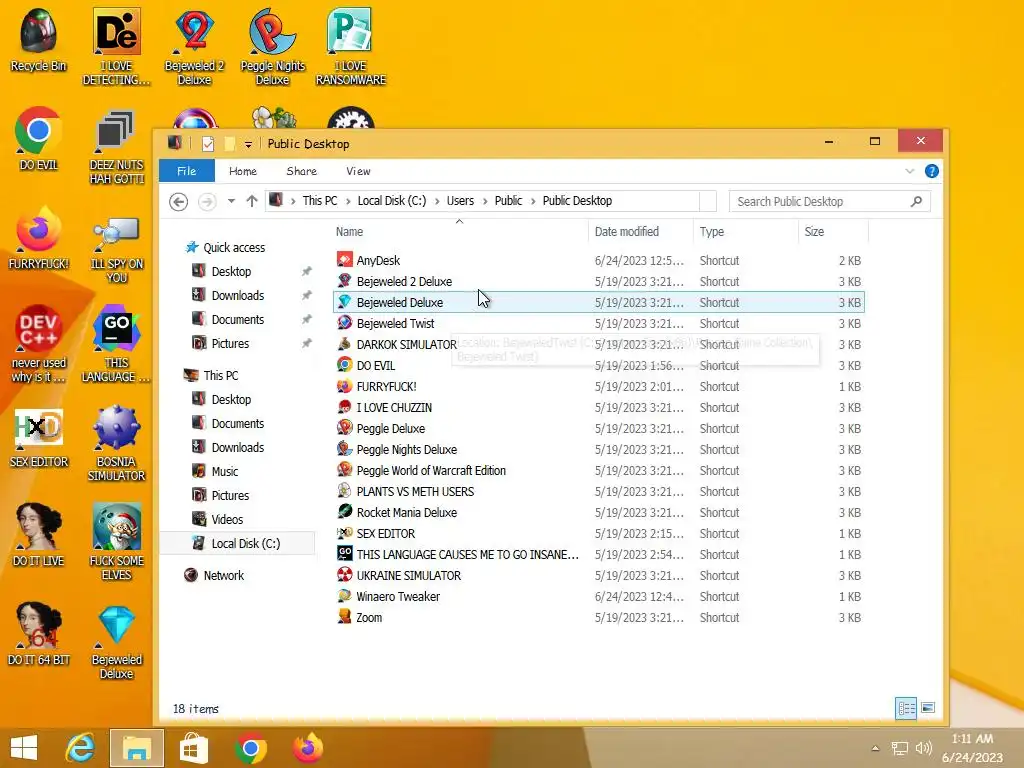The image size is (1024, 768).
Task: Select THIS LANGUAGE CAUSES ME TO GO INSANE icon
Action: (x=344, y=554)
